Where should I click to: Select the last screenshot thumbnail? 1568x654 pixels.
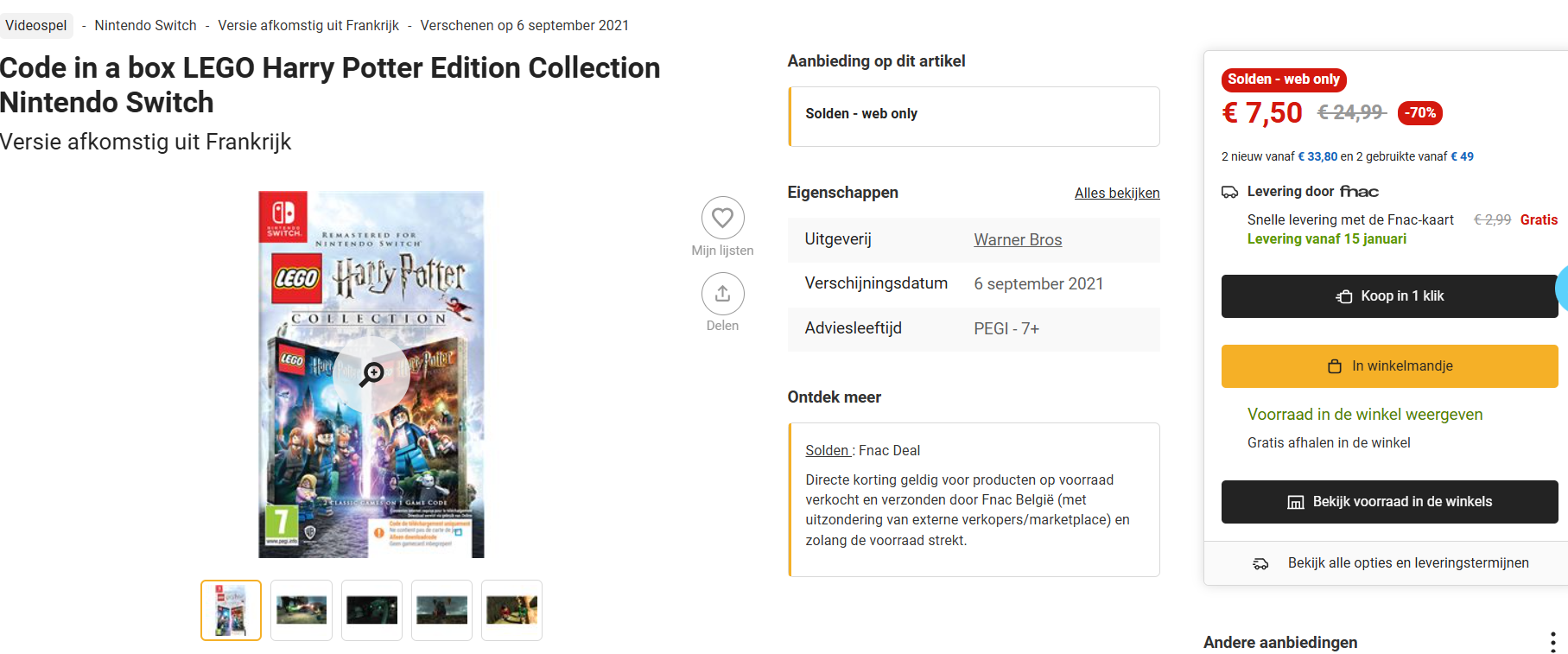[511, 610]
